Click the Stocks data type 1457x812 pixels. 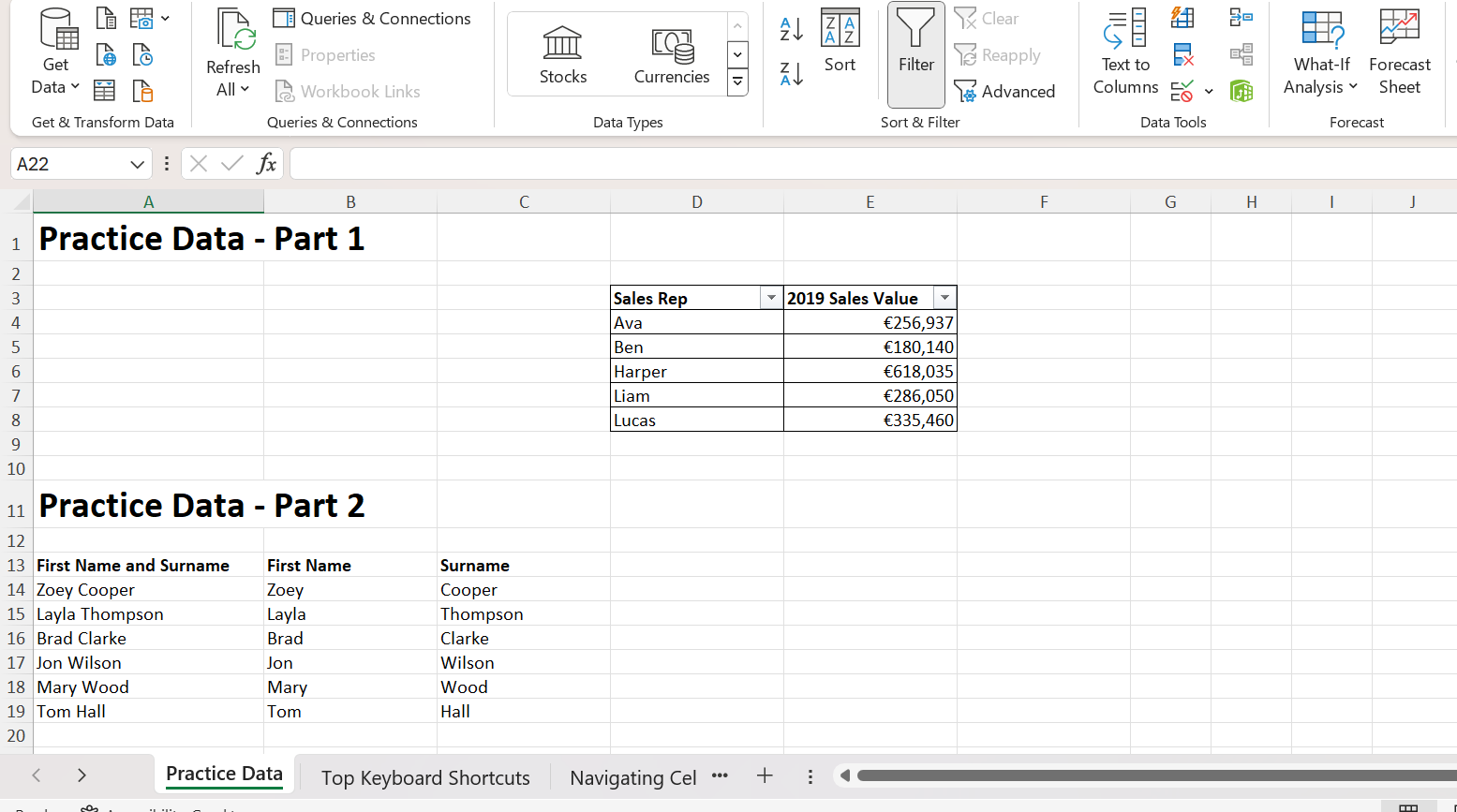pos(563,54)
